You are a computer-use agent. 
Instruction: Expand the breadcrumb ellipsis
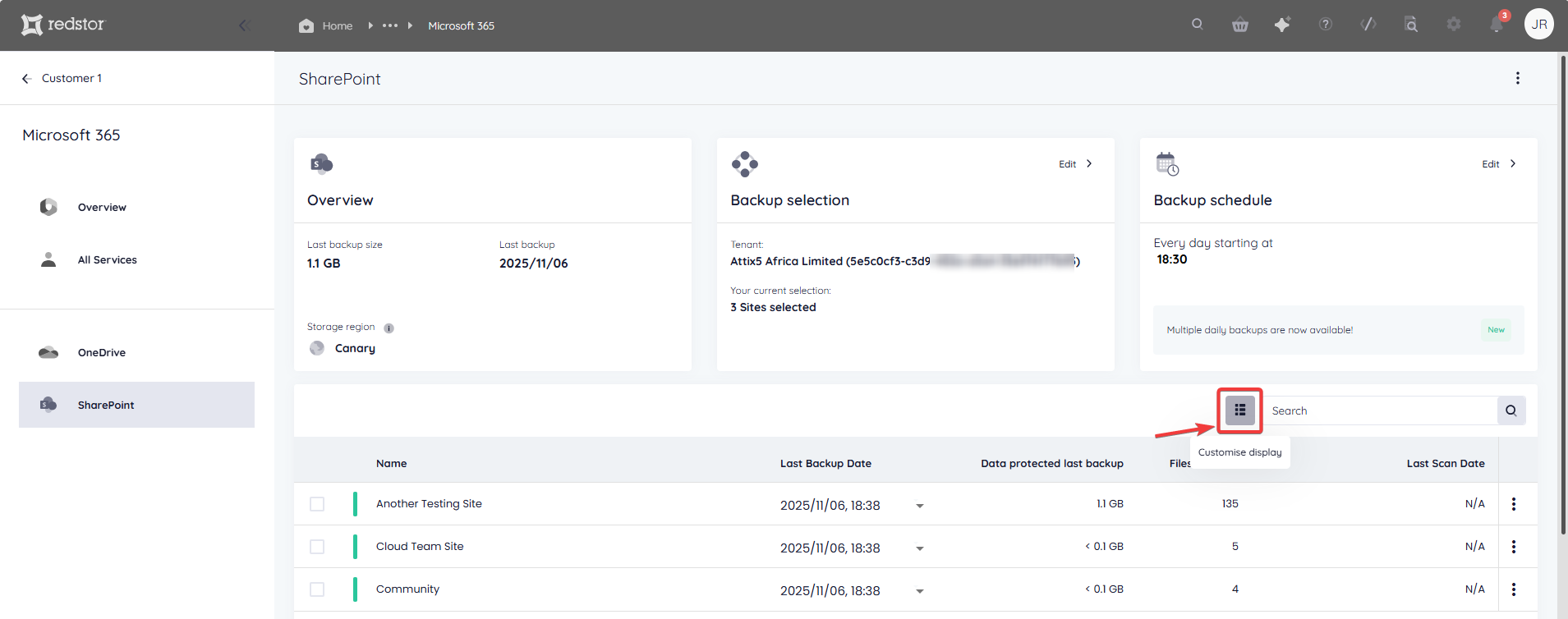pyautogui.click(x=390, y=25)
